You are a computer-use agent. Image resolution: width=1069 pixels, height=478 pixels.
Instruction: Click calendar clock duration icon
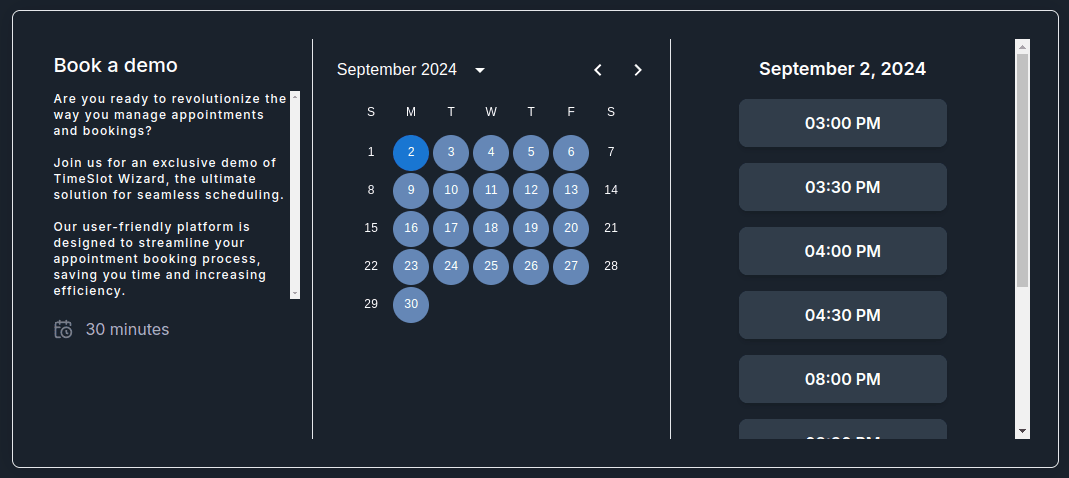point(63,329)
